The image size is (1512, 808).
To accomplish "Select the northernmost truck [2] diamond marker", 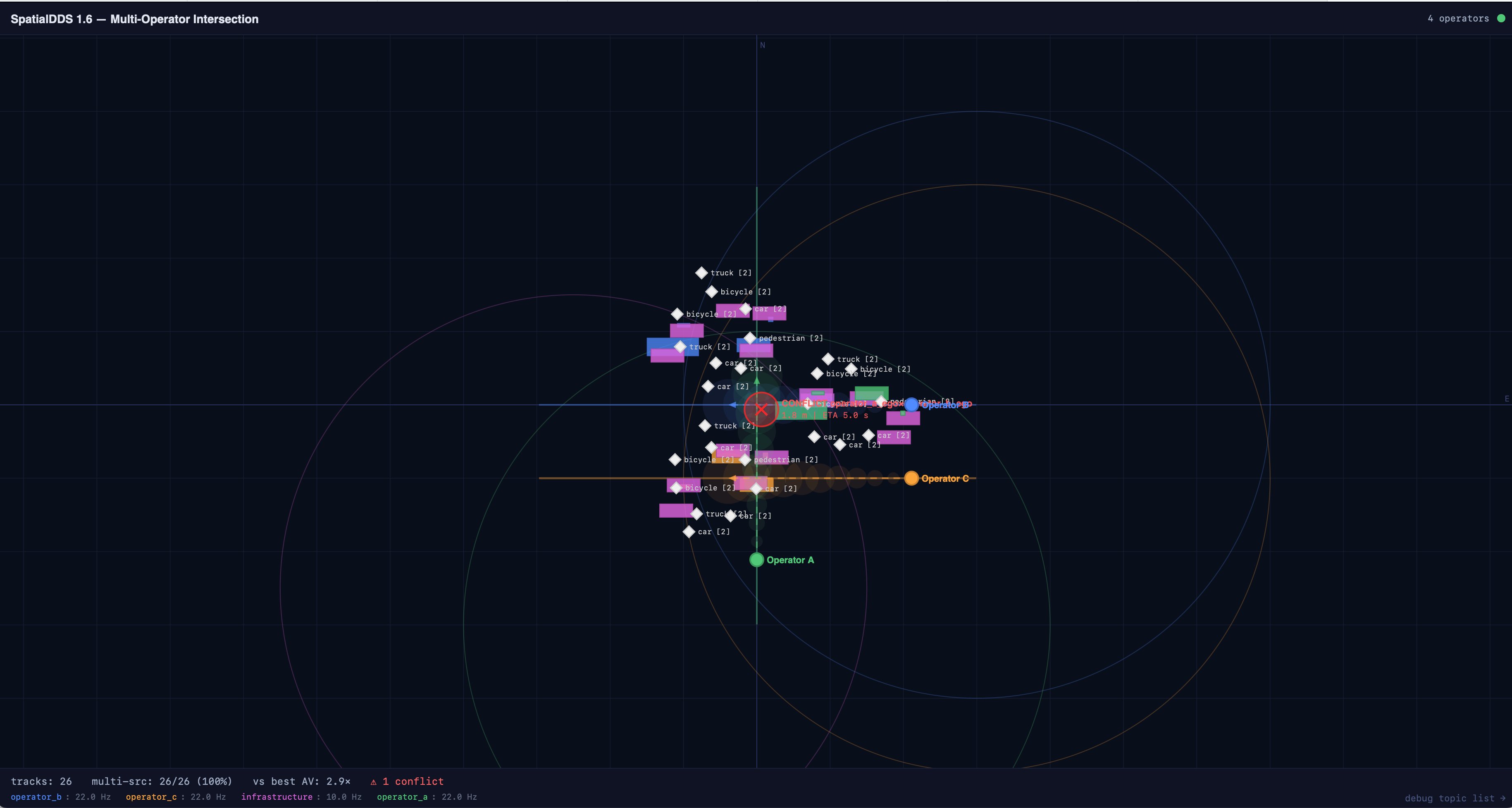I will [x=701, y=273].
